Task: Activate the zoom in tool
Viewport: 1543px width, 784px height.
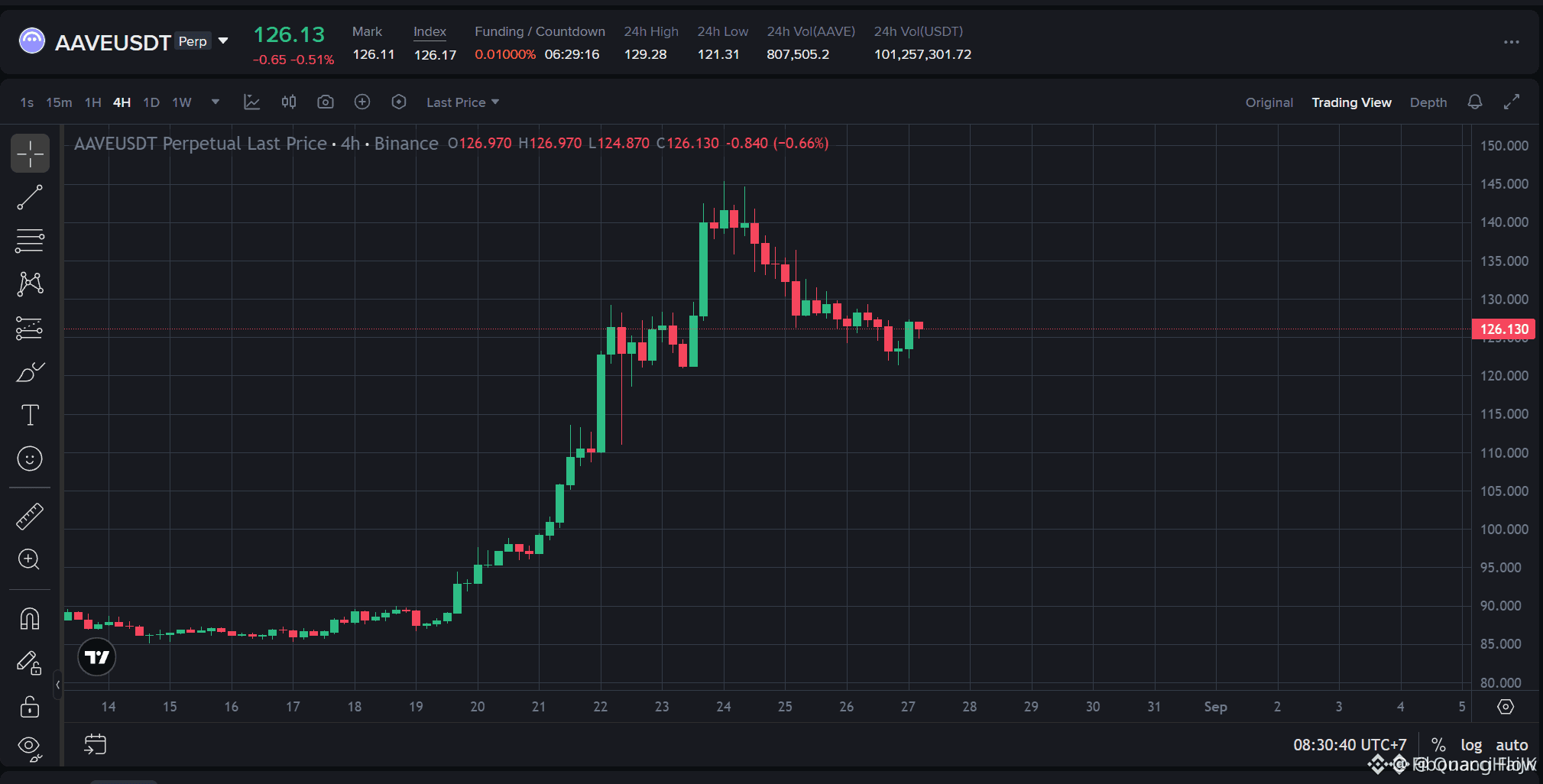Action: [30, 559]
